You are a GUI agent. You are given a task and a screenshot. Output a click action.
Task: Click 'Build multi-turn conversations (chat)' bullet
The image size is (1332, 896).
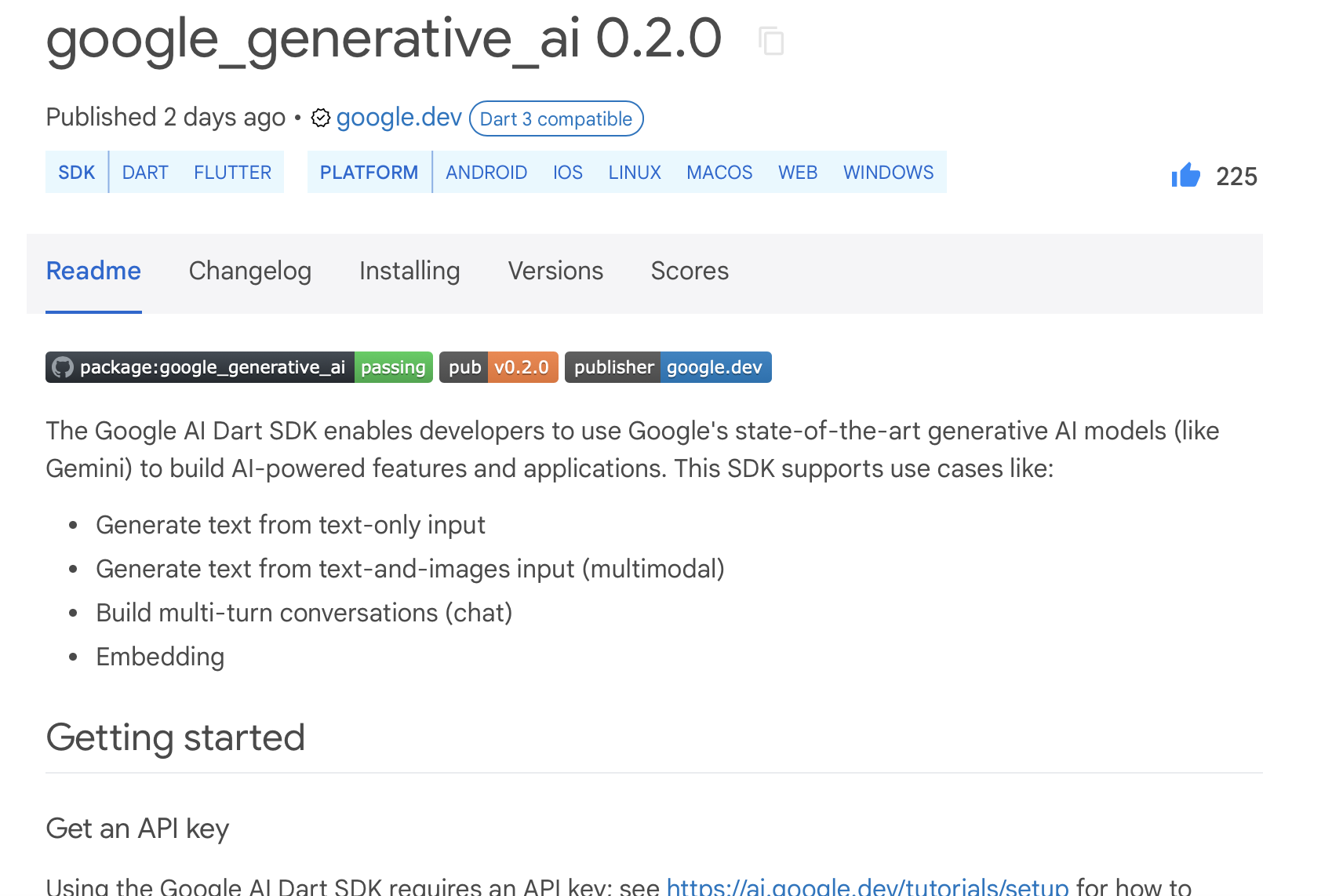click(304, 613)
